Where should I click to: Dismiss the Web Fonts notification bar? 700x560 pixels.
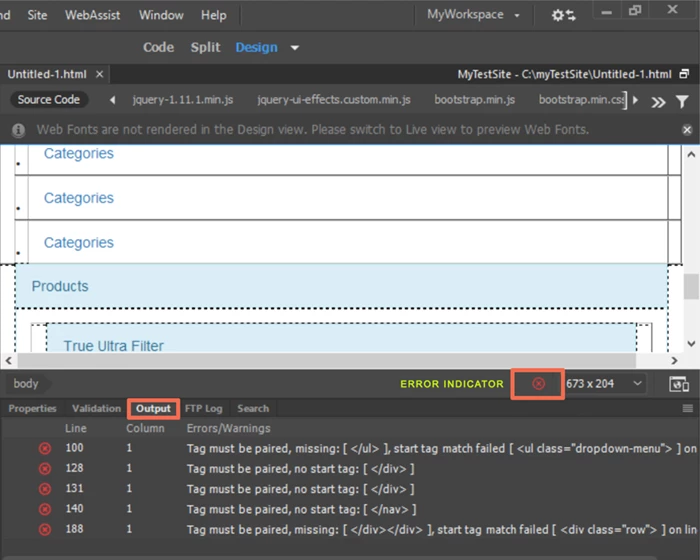tap(687, 130)
